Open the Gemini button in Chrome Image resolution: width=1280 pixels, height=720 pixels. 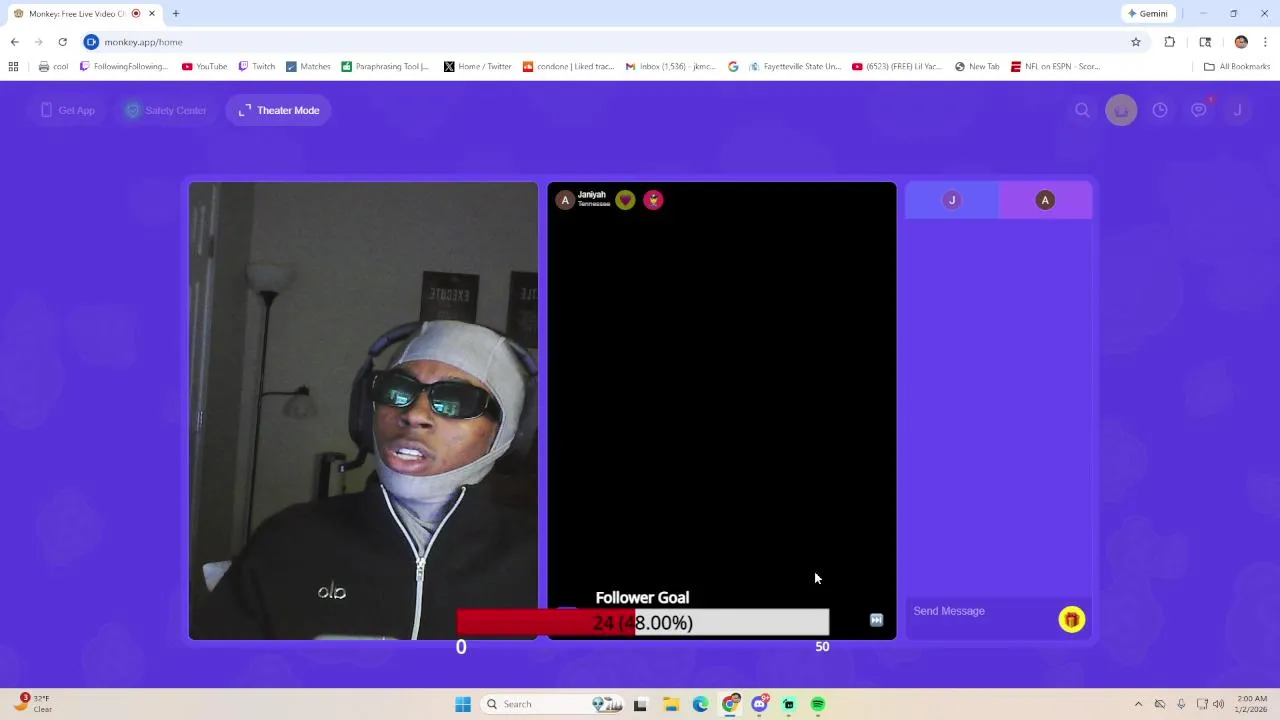point(1147,14)
